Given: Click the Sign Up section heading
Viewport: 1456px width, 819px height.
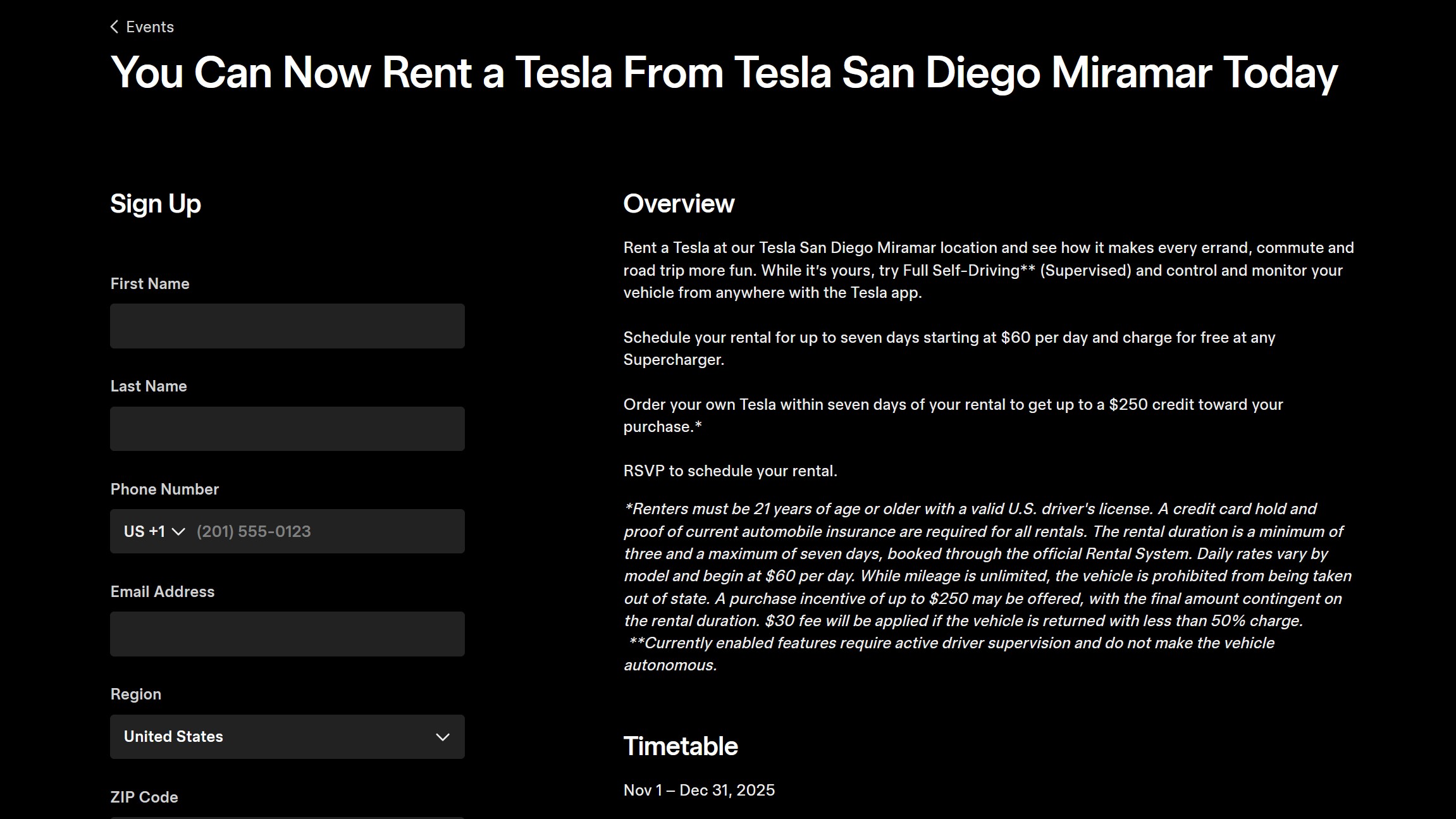Looking at the screenshot, I should point(156,204).
